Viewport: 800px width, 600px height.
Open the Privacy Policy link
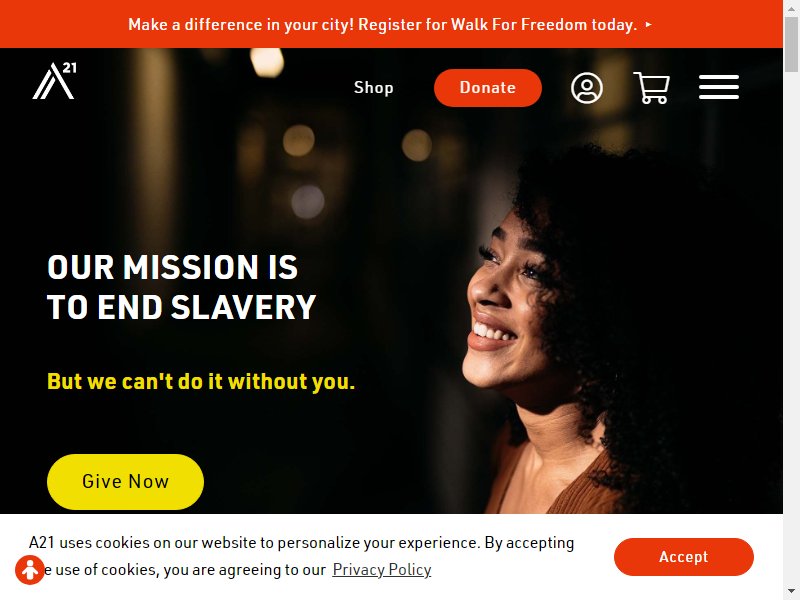pyautogui.click(x=382, y=569)
